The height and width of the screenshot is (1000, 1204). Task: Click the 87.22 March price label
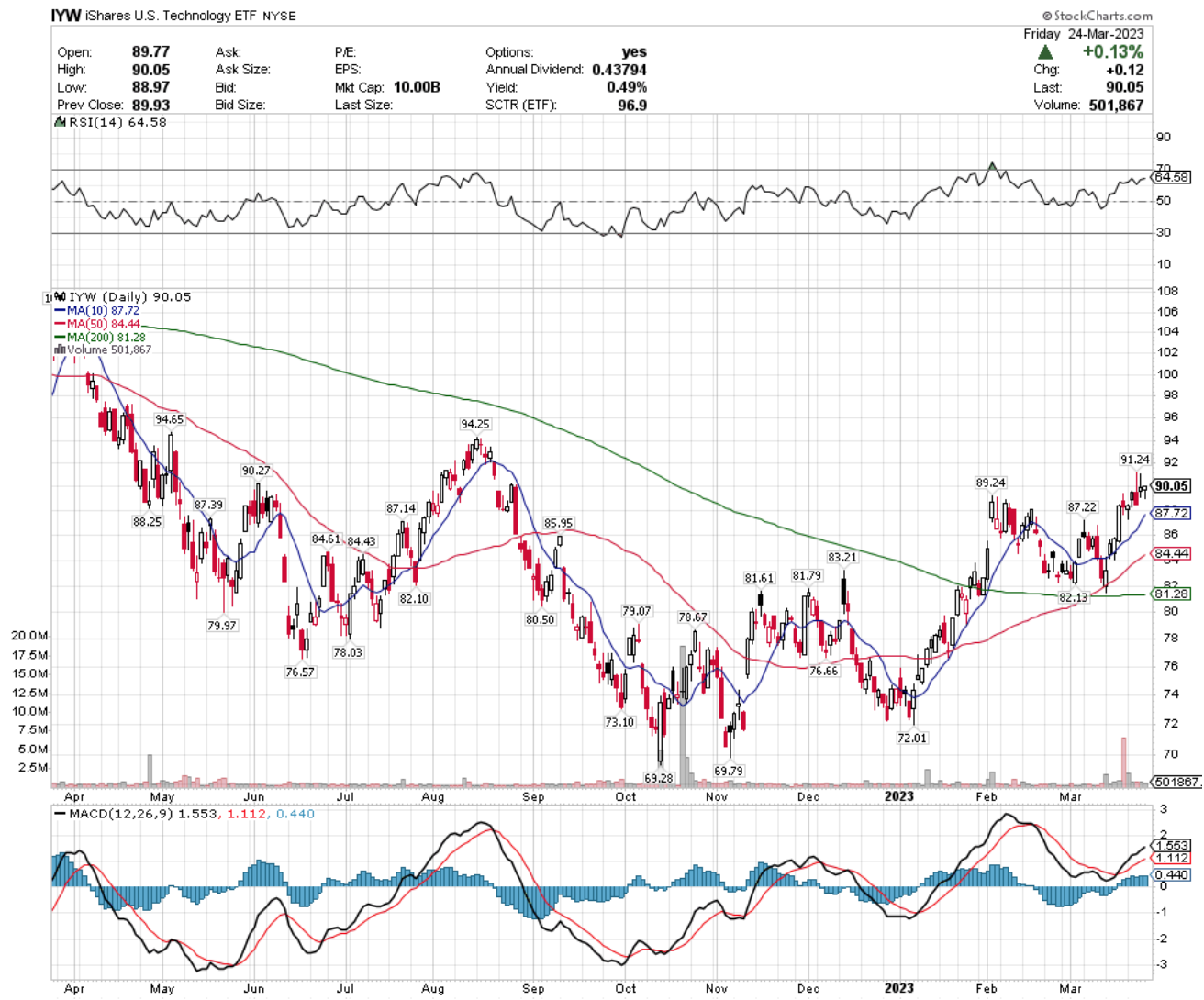(1082, 506)
